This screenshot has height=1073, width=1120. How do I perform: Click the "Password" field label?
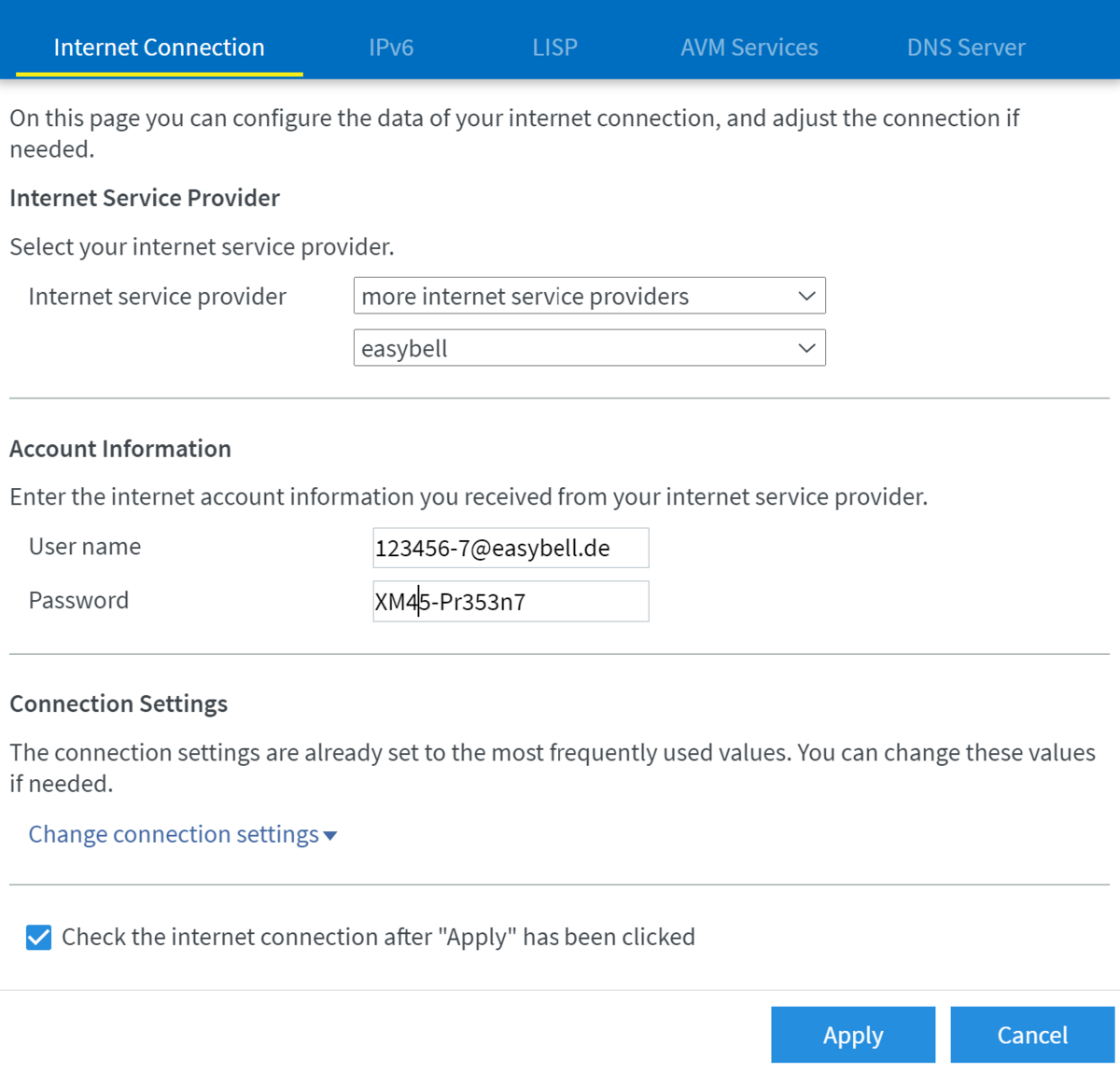78,601
